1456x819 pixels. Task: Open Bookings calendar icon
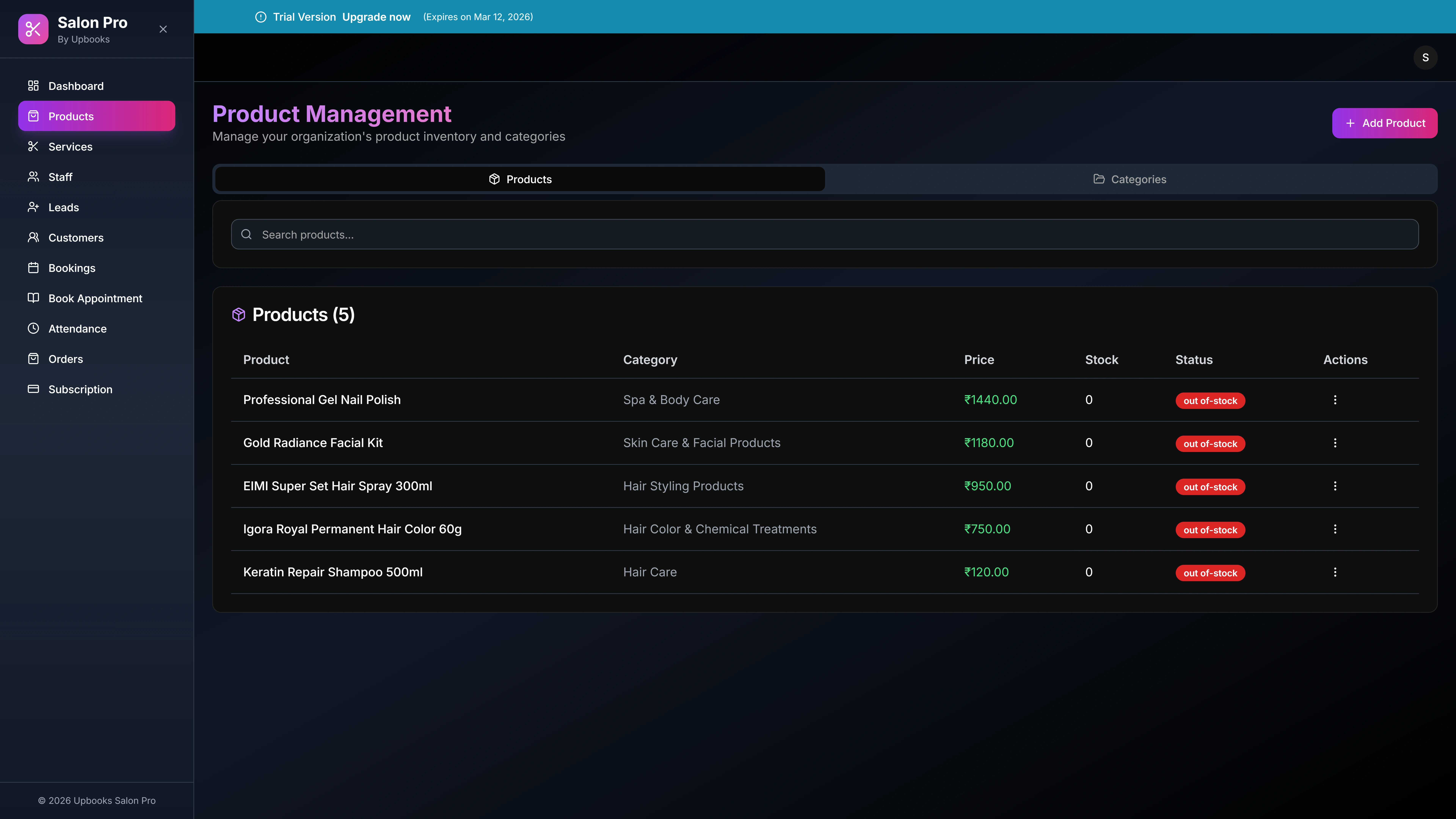(33, 268)
